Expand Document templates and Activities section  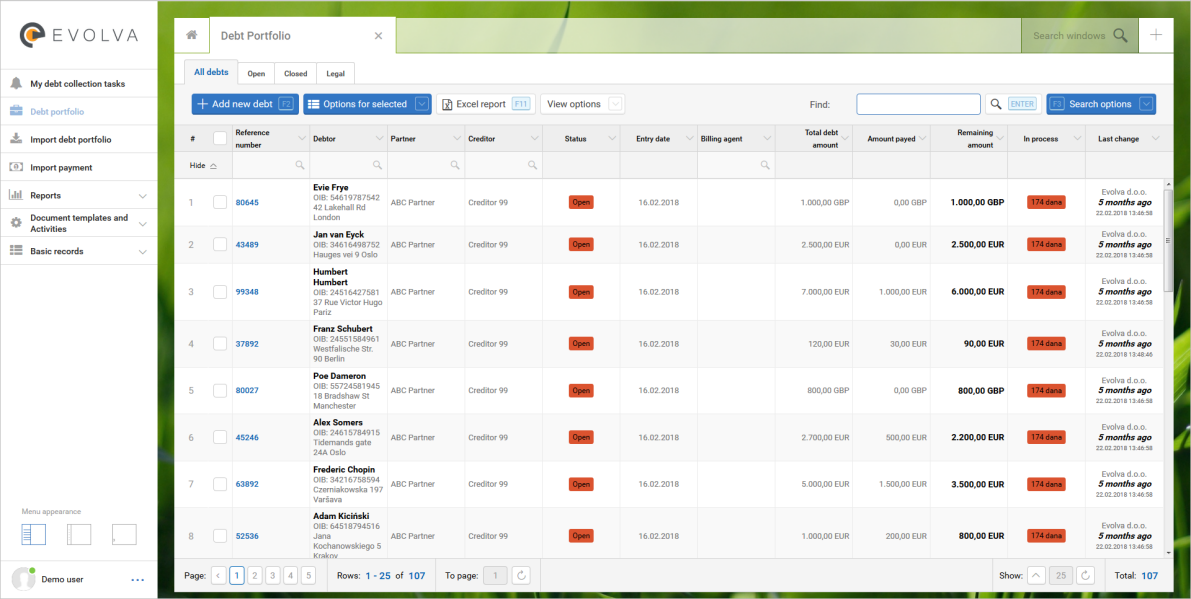click(x=143, y=223)
